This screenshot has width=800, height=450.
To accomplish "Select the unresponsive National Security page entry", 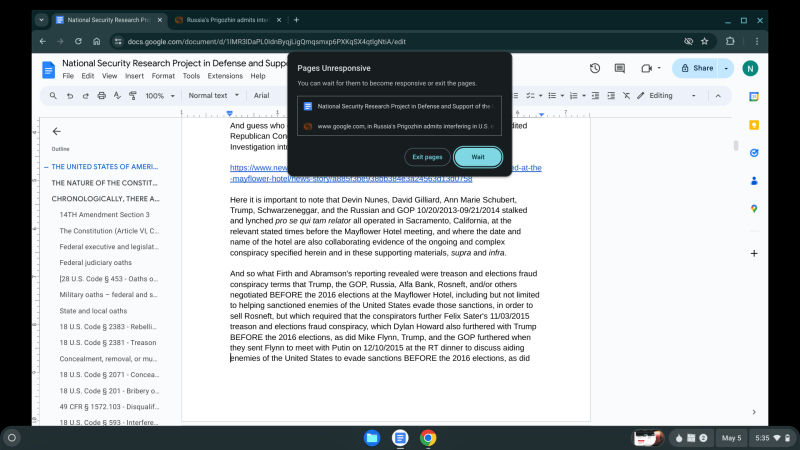I will coord(399,106).
